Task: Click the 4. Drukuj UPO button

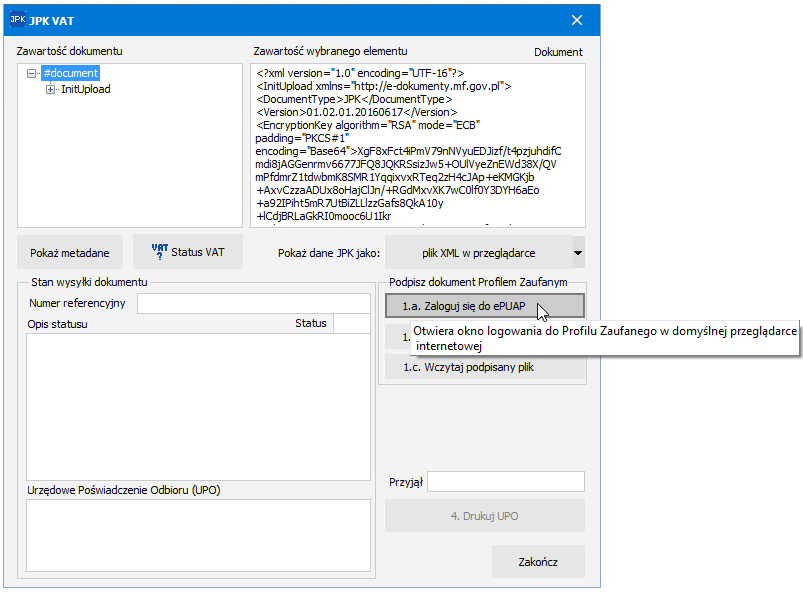Action: click(x=484, y=516)
